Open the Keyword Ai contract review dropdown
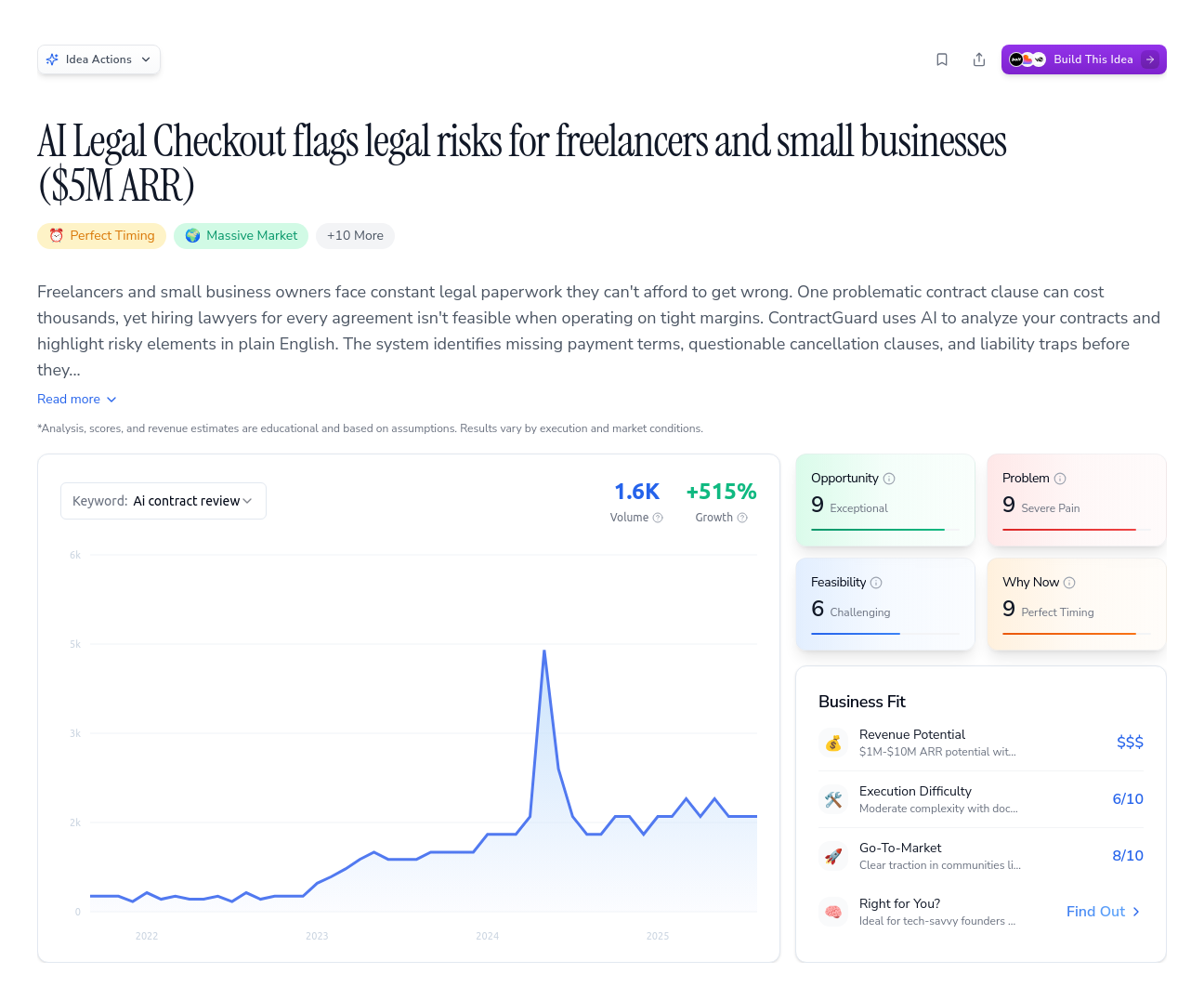The height and width of the screenshot is (1000, 1204). click(x=164, y=501)
